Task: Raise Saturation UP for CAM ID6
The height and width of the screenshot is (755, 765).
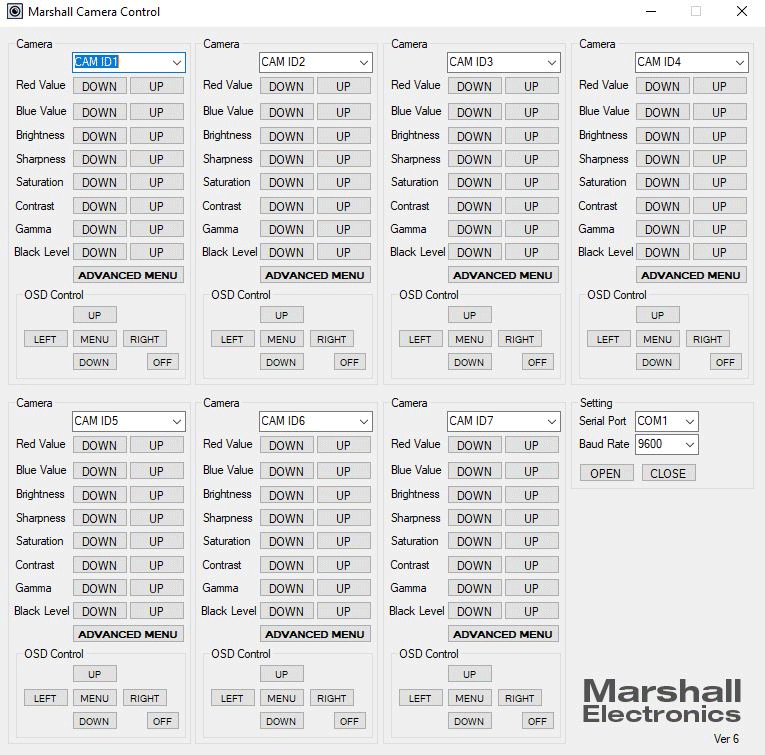Action: [343, 541]
